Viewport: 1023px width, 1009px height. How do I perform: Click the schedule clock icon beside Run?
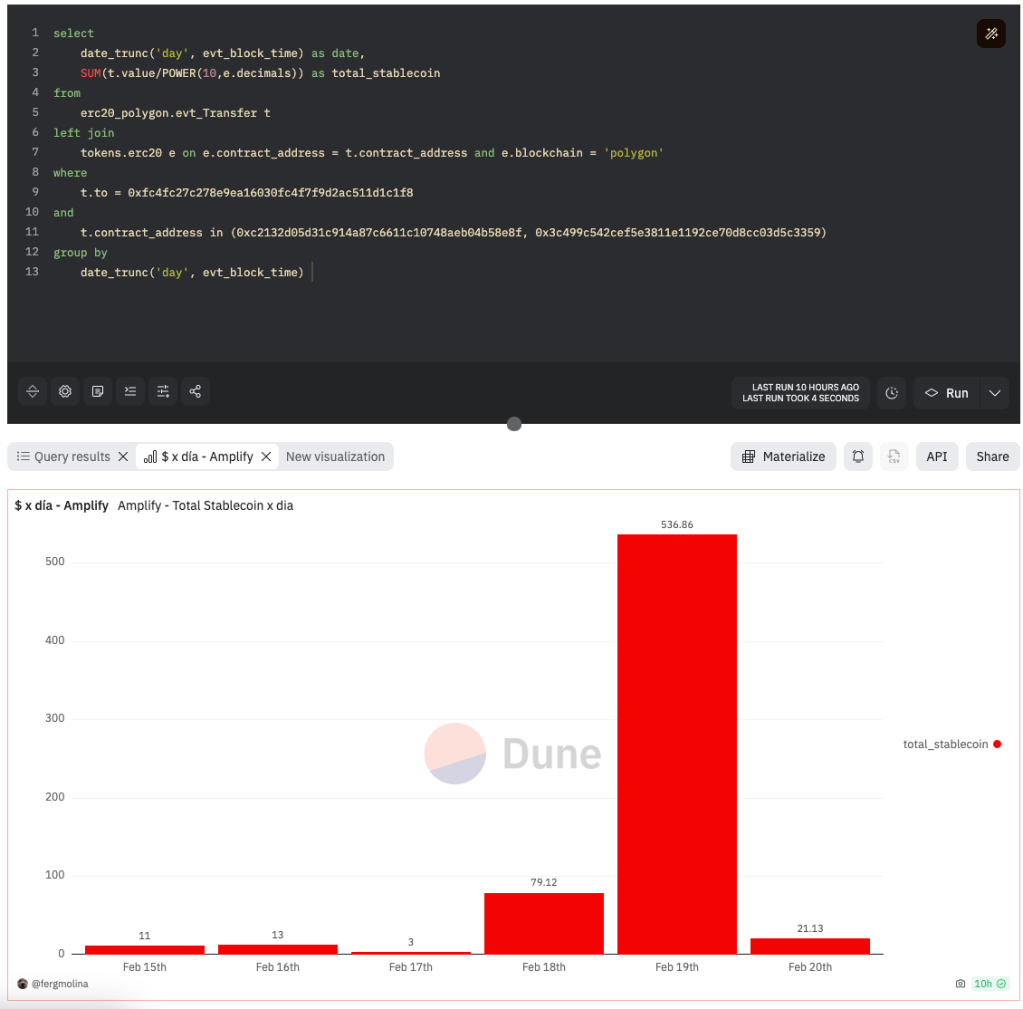[x=891, y=393]
